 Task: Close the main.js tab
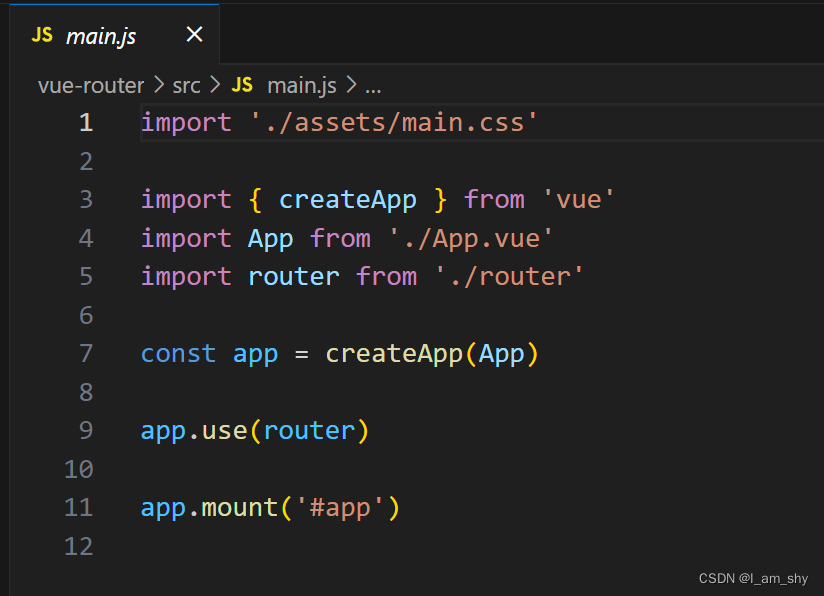(x=194, y=35)
